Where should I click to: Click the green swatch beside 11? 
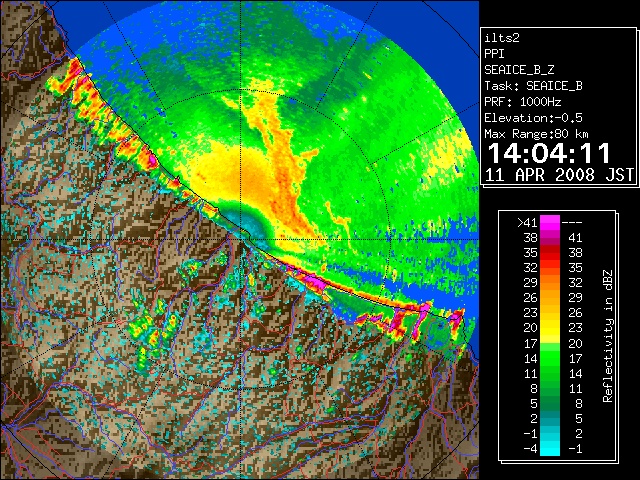(x=550, y=373)
